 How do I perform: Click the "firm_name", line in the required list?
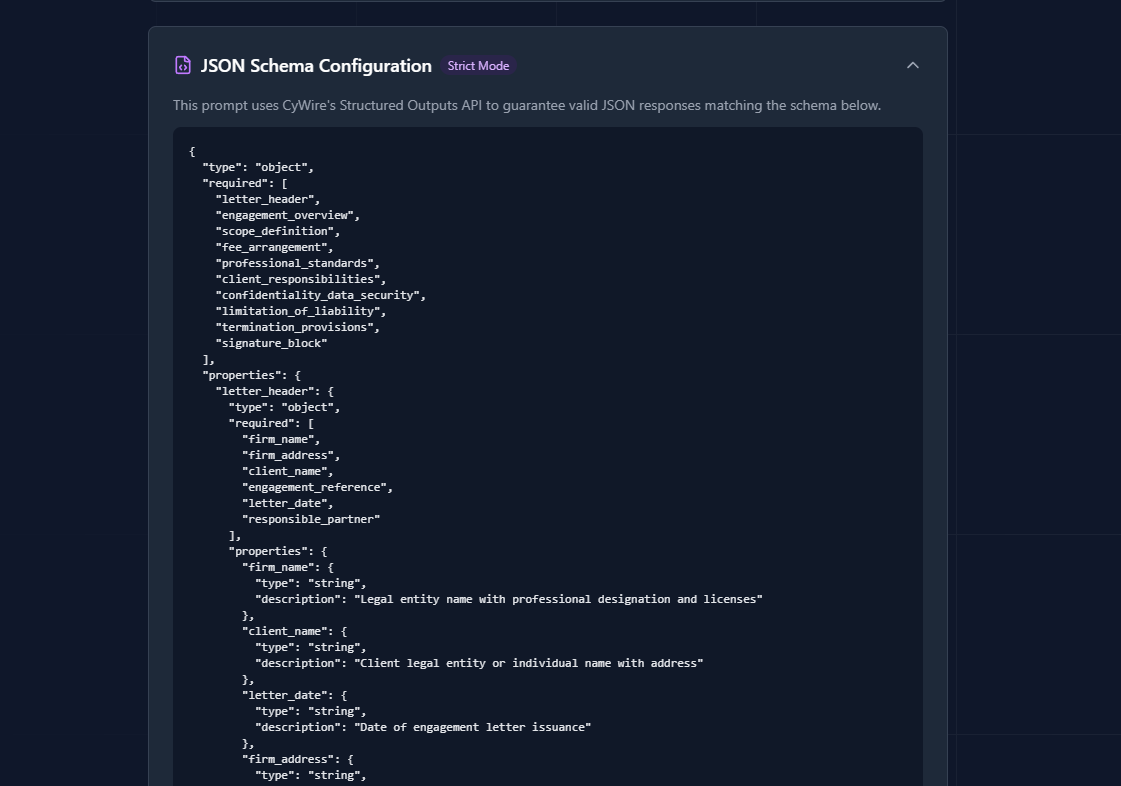[281, 439]
